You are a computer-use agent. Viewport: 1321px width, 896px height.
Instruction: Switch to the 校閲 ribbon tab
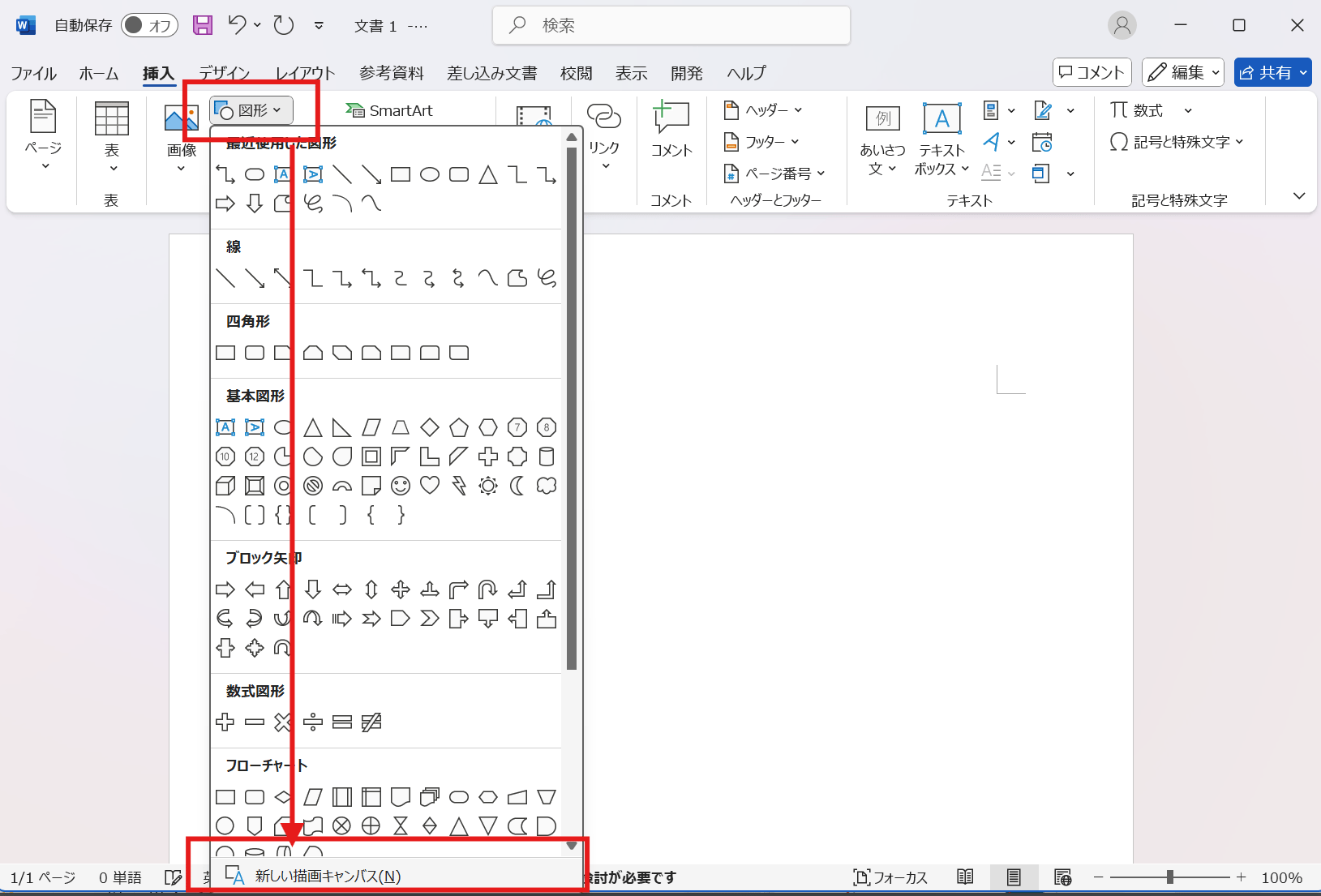pos(576,73)
